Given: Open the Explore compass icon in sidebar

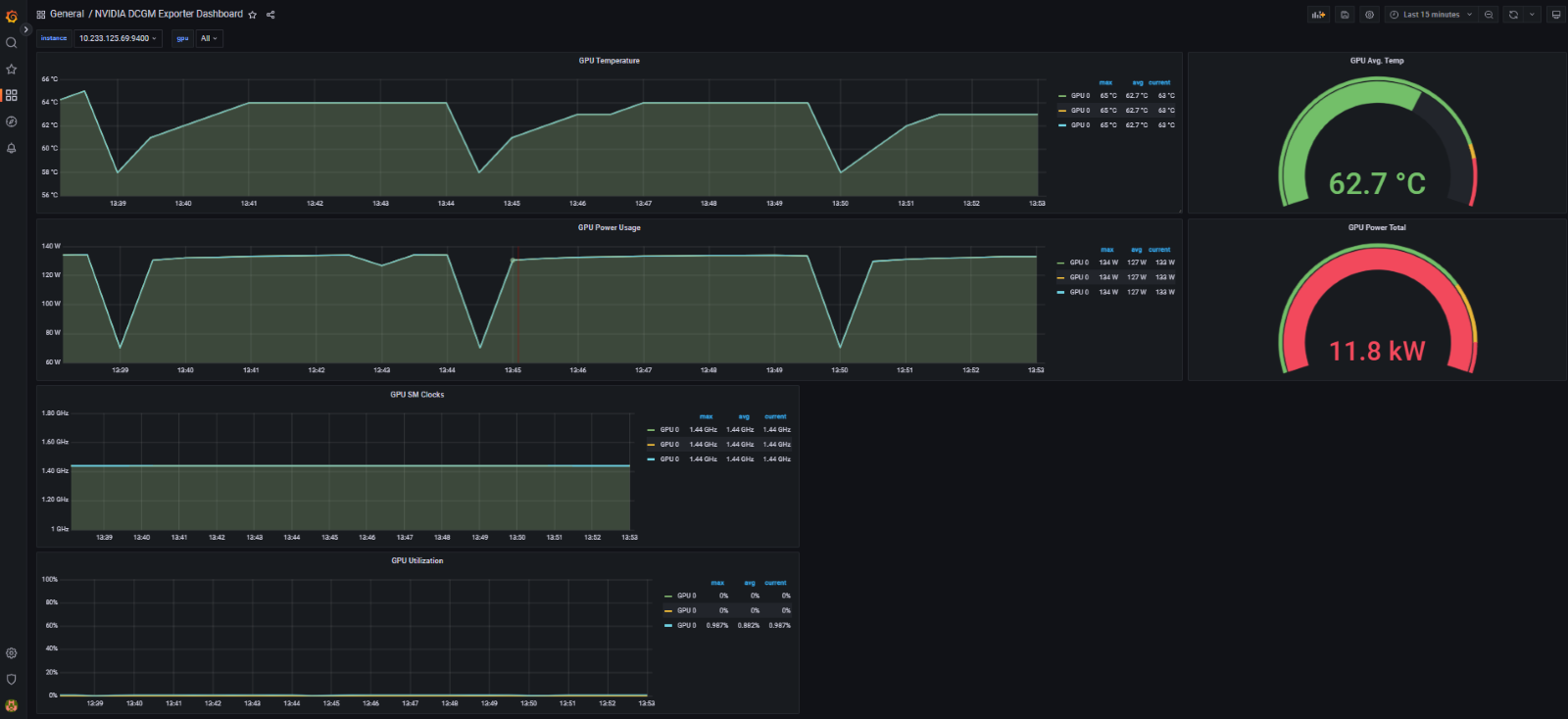Looking at the screenshot, I should coord(12,122).
